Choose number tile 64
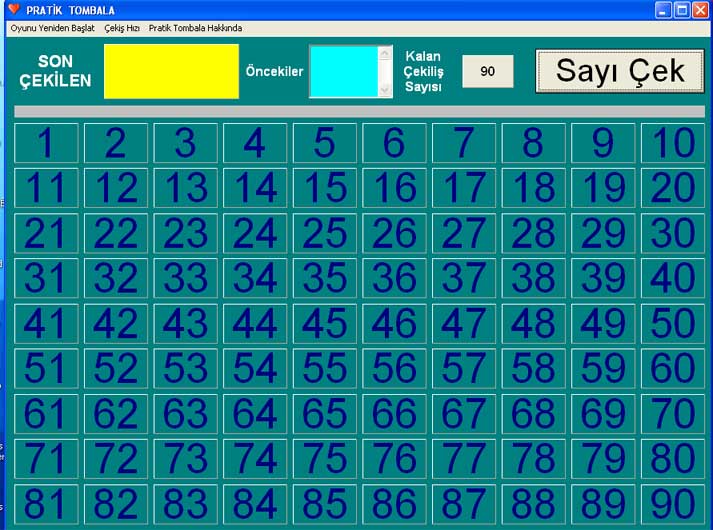The height and width of the screenshot is (530, 713). [x=255, y=414]
